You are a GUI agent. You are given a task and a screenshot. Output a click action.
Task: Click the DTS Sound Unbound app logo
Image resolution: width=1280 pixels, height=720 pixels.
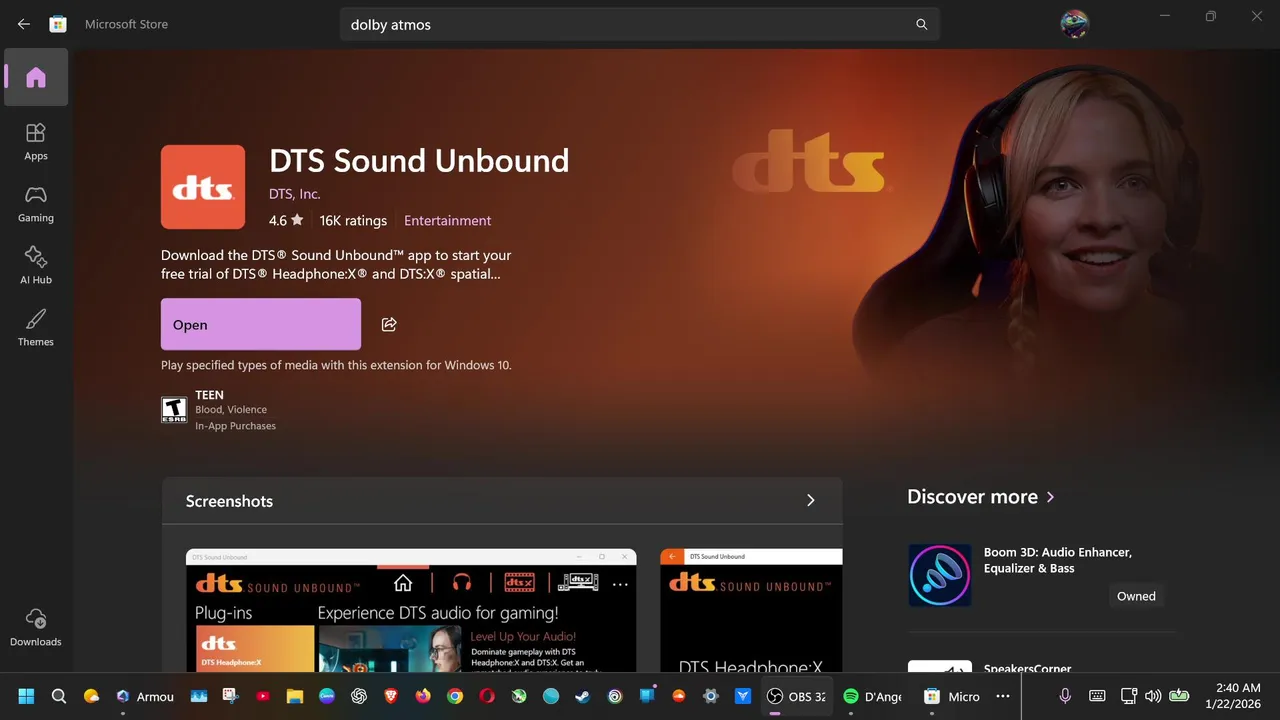[203, 187]
